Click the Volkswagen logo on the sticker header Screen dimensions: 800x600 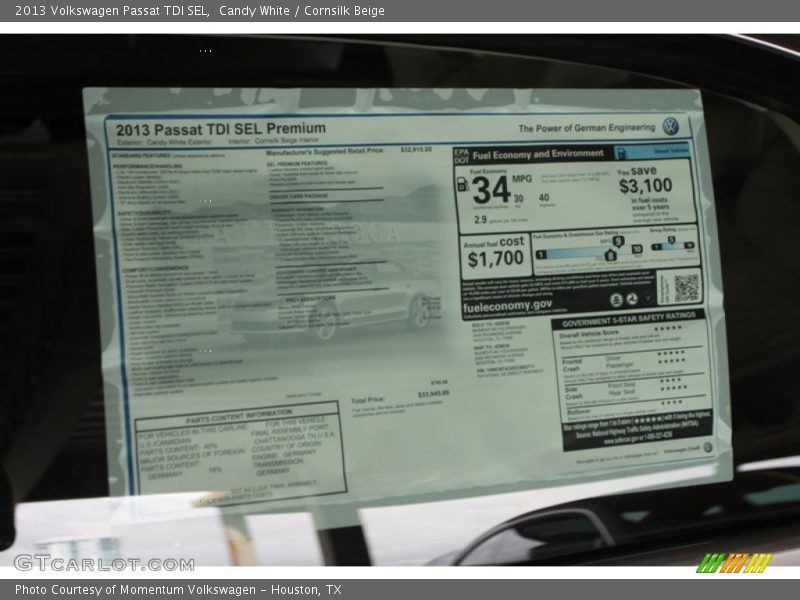point(670,126)
